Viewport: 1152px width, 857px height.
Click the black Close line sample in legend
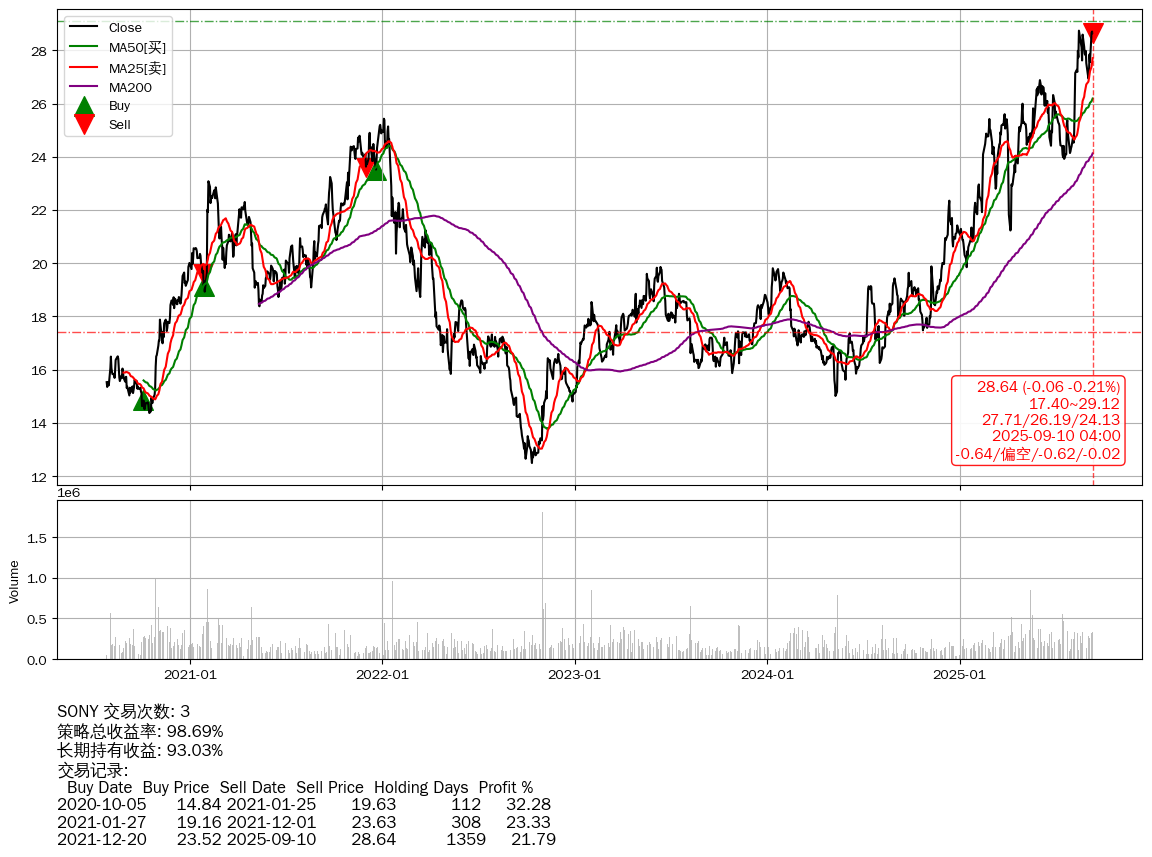point(85,28)
